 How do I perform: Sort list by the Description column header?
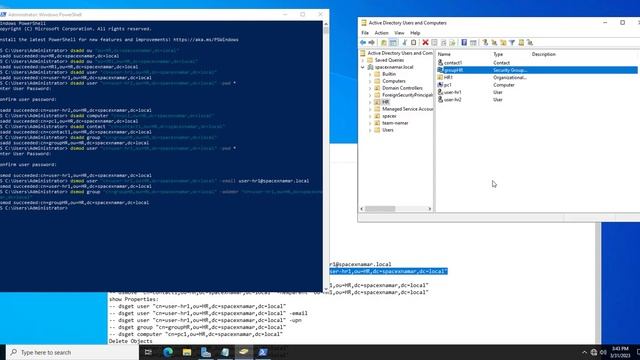(x=544, y=54)
